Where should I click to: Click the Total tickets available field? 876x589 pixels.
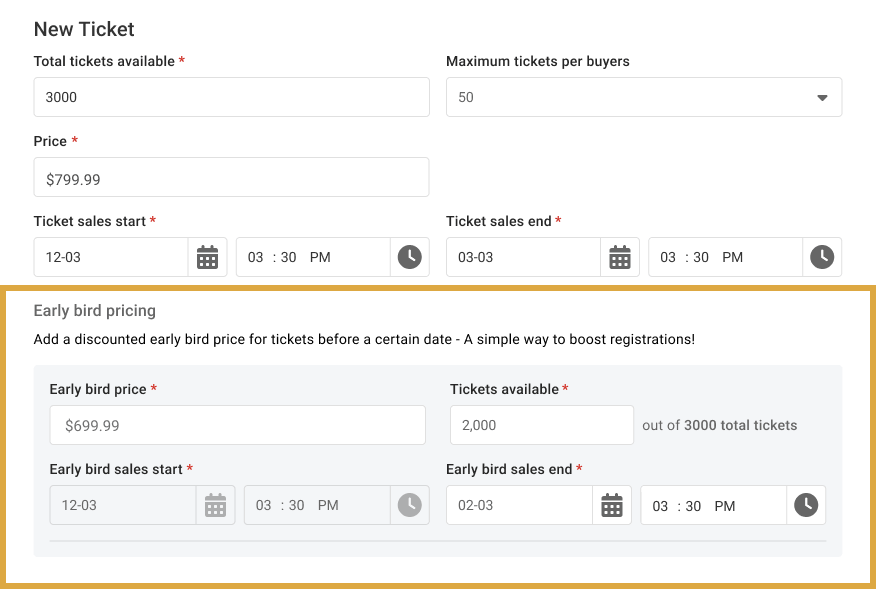[x=231, y=97]
